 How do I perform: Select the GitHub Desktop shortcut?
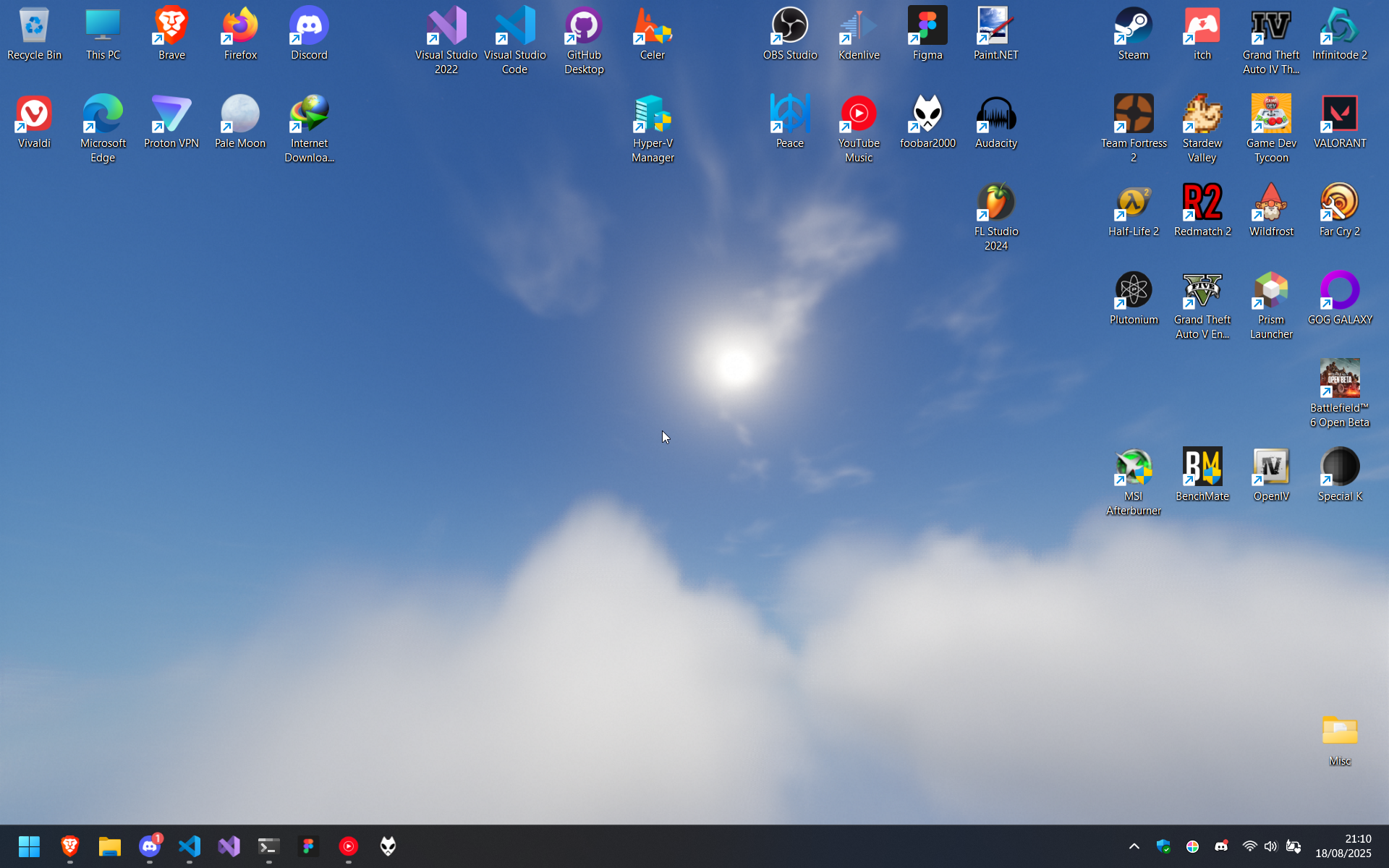point(584,41)
